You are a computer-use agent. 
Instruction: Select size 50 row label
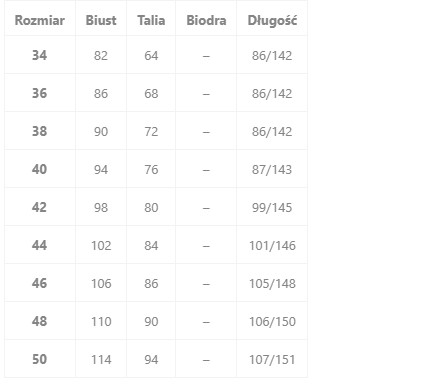coord(39,359)
